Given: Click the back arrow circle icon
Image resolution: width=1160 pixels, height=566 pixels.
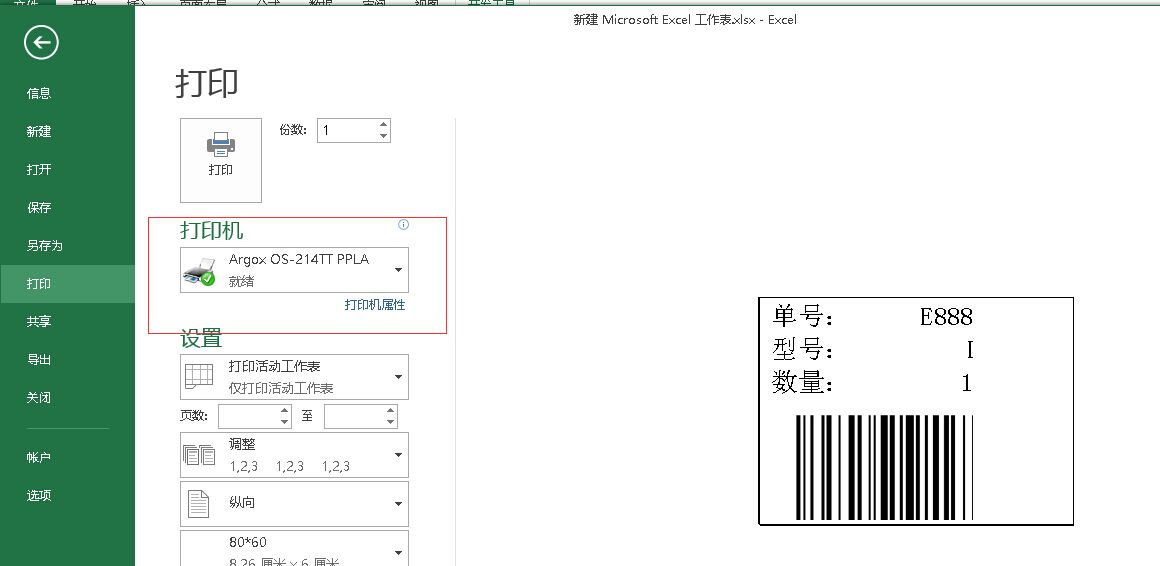Looking at the screenshot, I should point(41,42).
